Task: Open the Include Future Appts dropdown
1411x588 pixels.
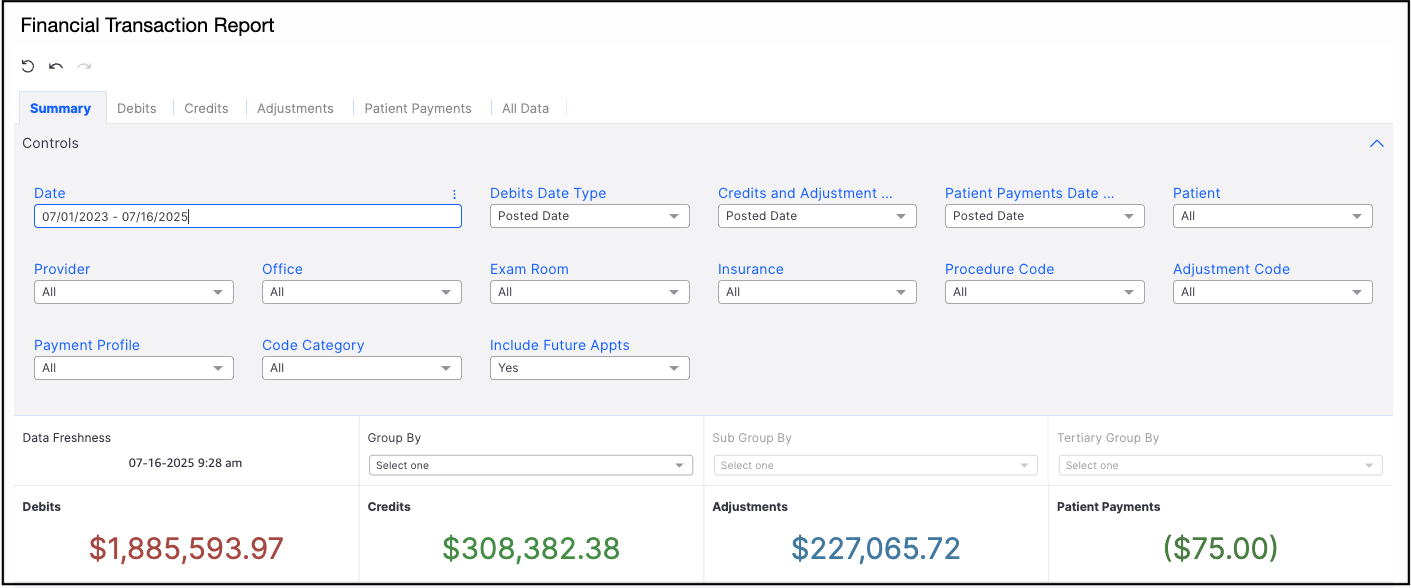Action: click(589, 368)
